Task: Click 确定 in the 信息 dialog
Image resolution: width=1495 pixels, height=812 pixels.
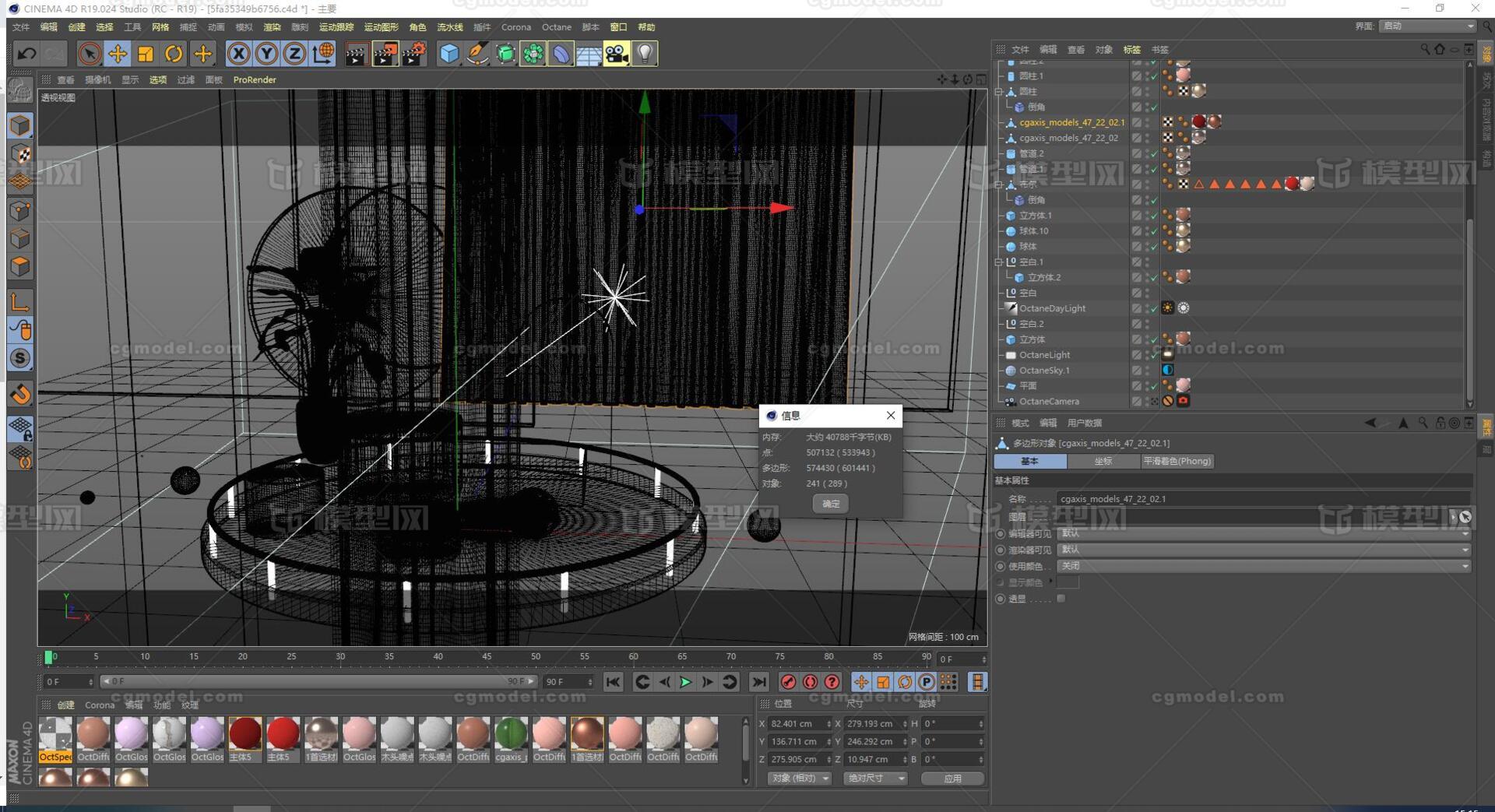Action: click(x=831, y=504)
